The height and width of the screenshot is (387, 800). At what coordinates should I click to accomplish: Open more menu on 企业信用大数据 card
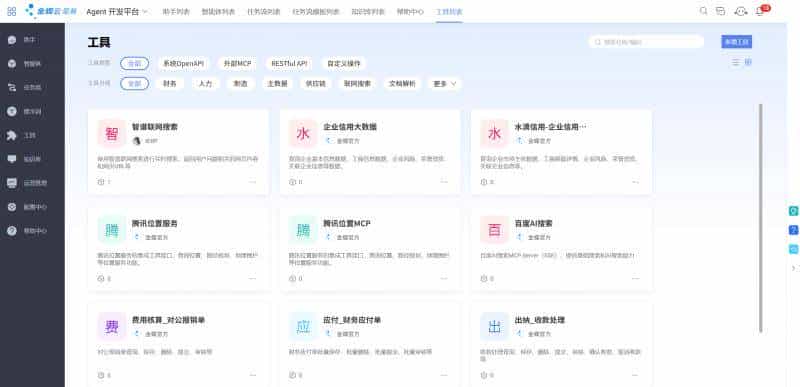pyautogui.click(x=444, y=182)
